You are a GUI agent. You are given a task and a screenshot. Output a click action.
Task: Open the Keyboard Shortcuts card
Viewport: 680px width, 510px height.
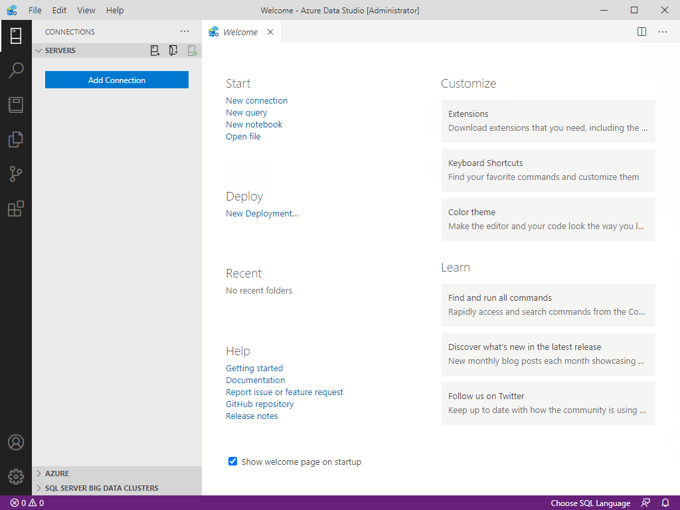548,170
